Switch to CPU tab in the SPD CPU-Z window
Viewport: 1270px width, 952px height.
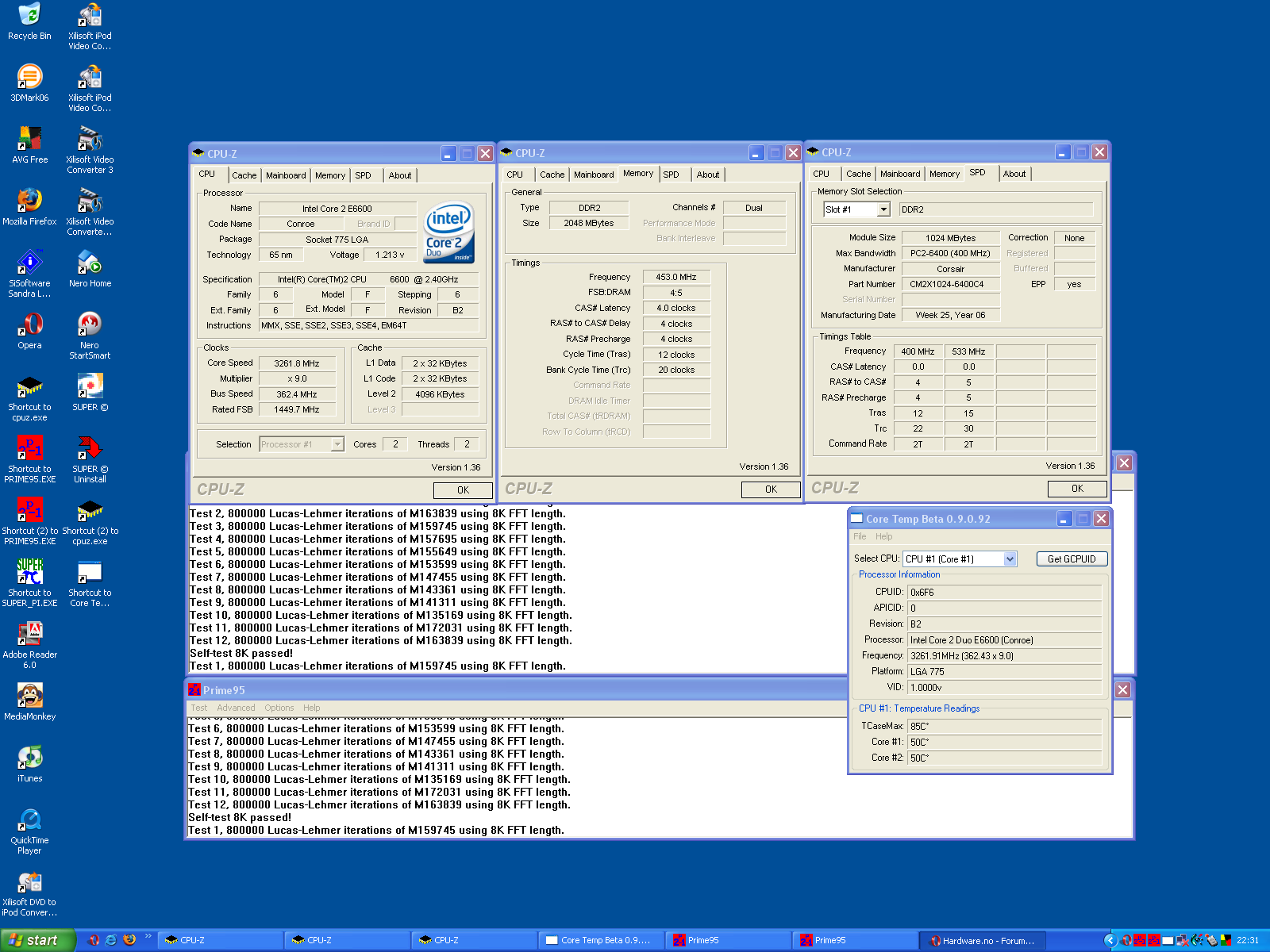point(821,174)
